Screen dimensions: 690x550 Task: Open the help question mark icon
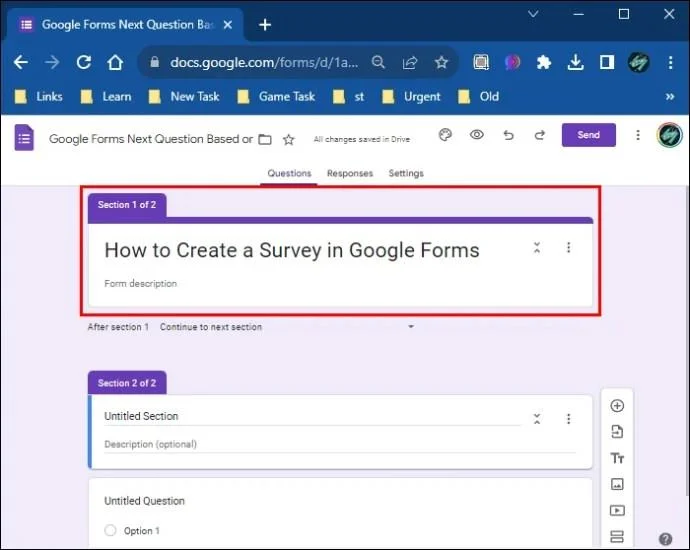point(665,539)
